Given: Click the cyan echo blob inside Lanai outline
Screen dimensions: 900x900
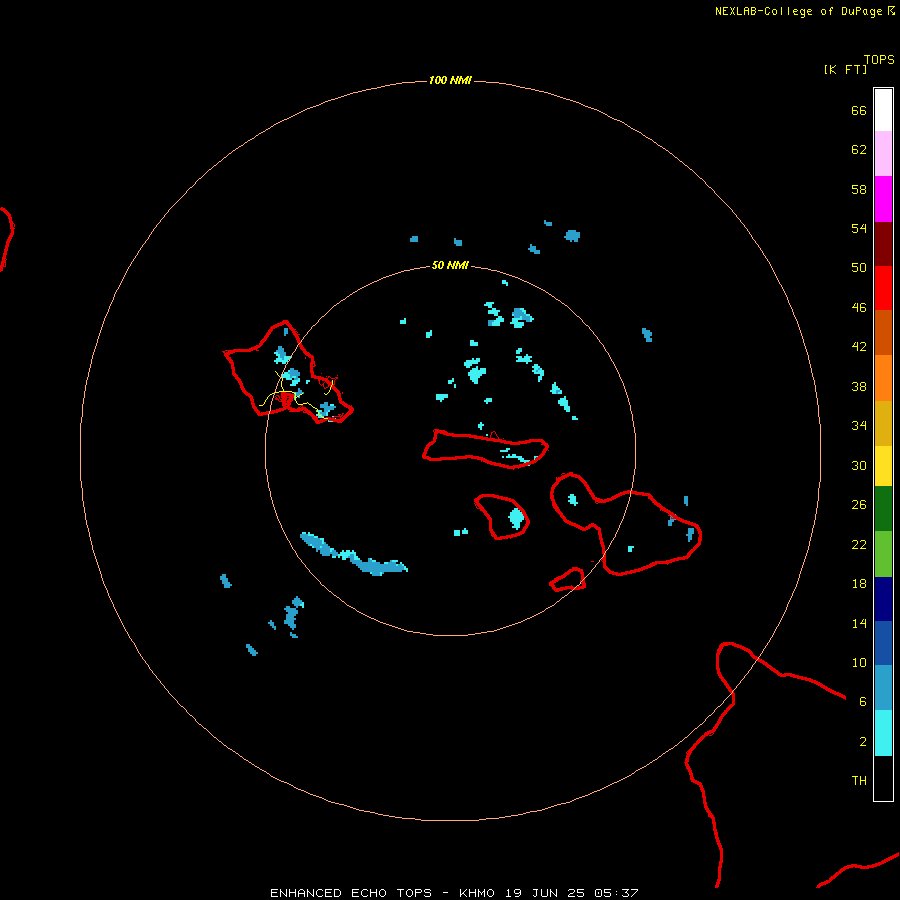Looking at the screenshot, I should click(517, 518).
